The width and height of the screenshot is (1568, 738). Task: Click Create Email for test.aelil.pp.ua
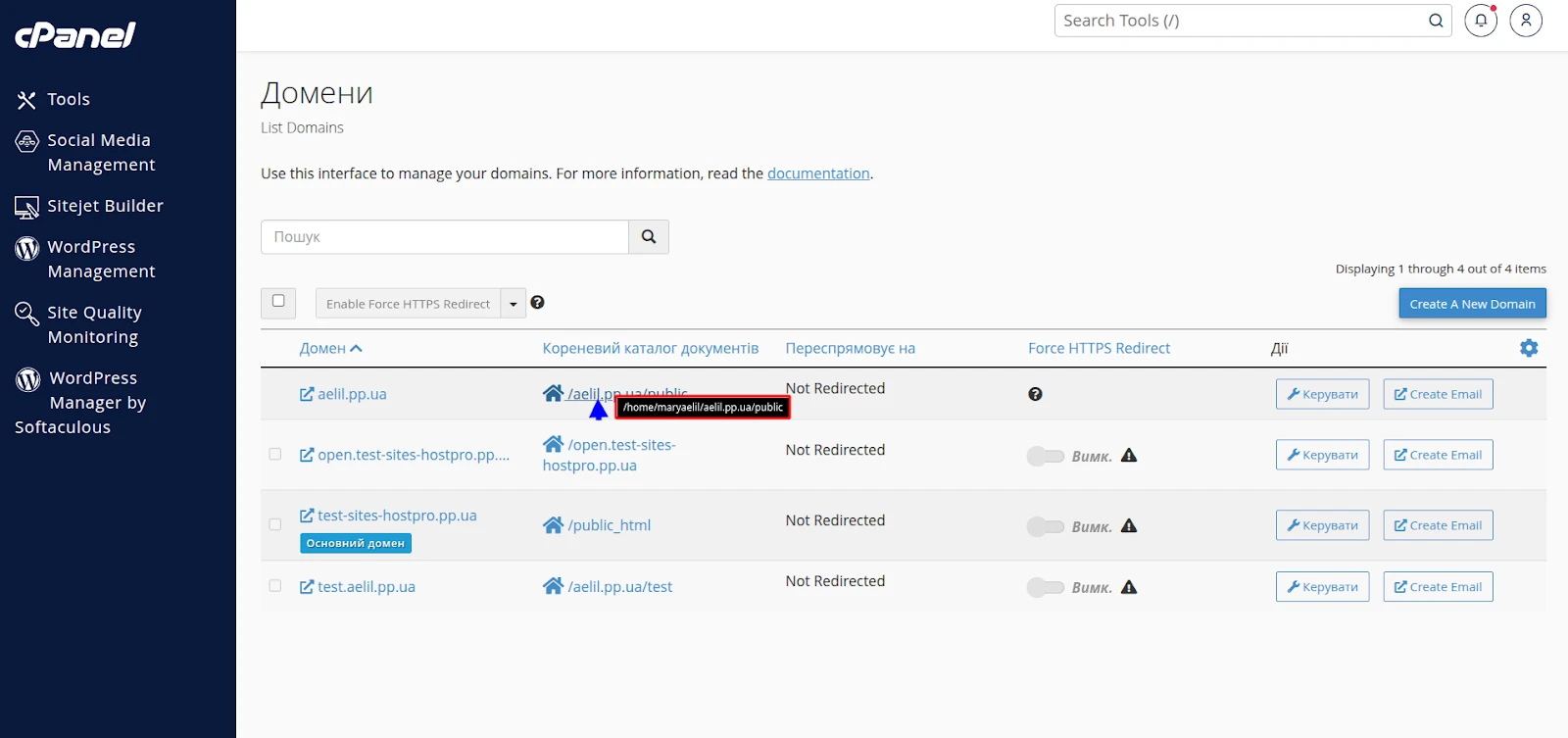pos(1438,587)
